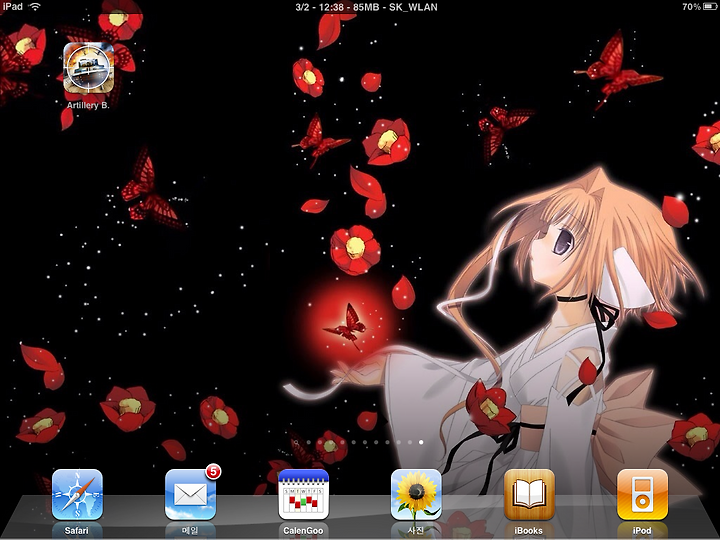
Task: Open the sunflower Photos app
Action: (x=416, y=495)
